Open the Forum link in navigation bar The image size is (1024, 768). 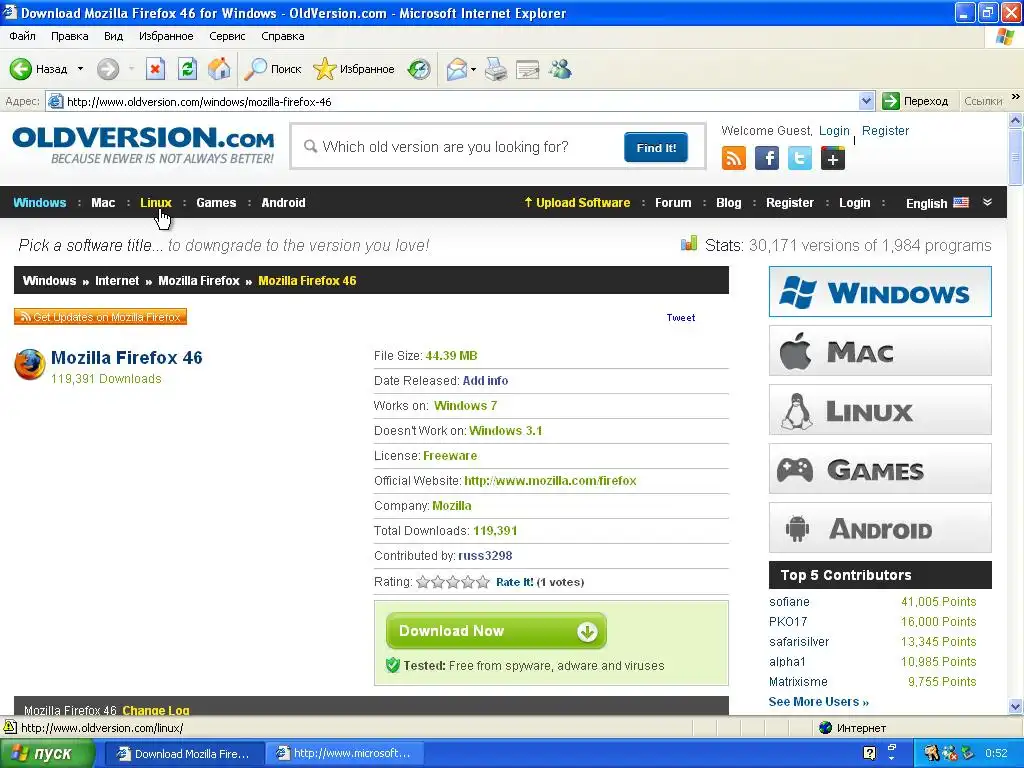click(673, 202)
